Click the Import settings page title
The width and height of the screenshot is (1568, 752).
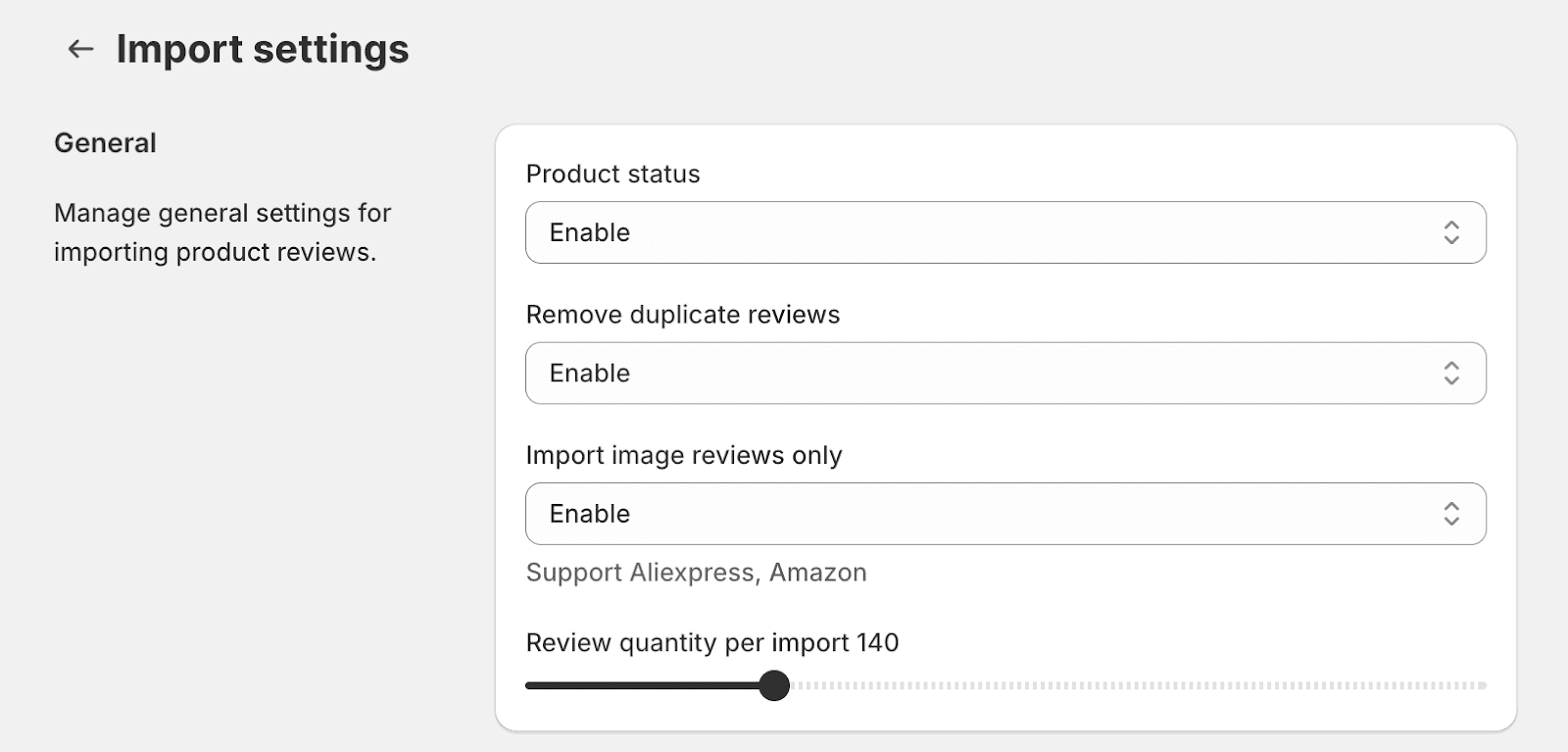pyautogui.click(x=263, y=49)
